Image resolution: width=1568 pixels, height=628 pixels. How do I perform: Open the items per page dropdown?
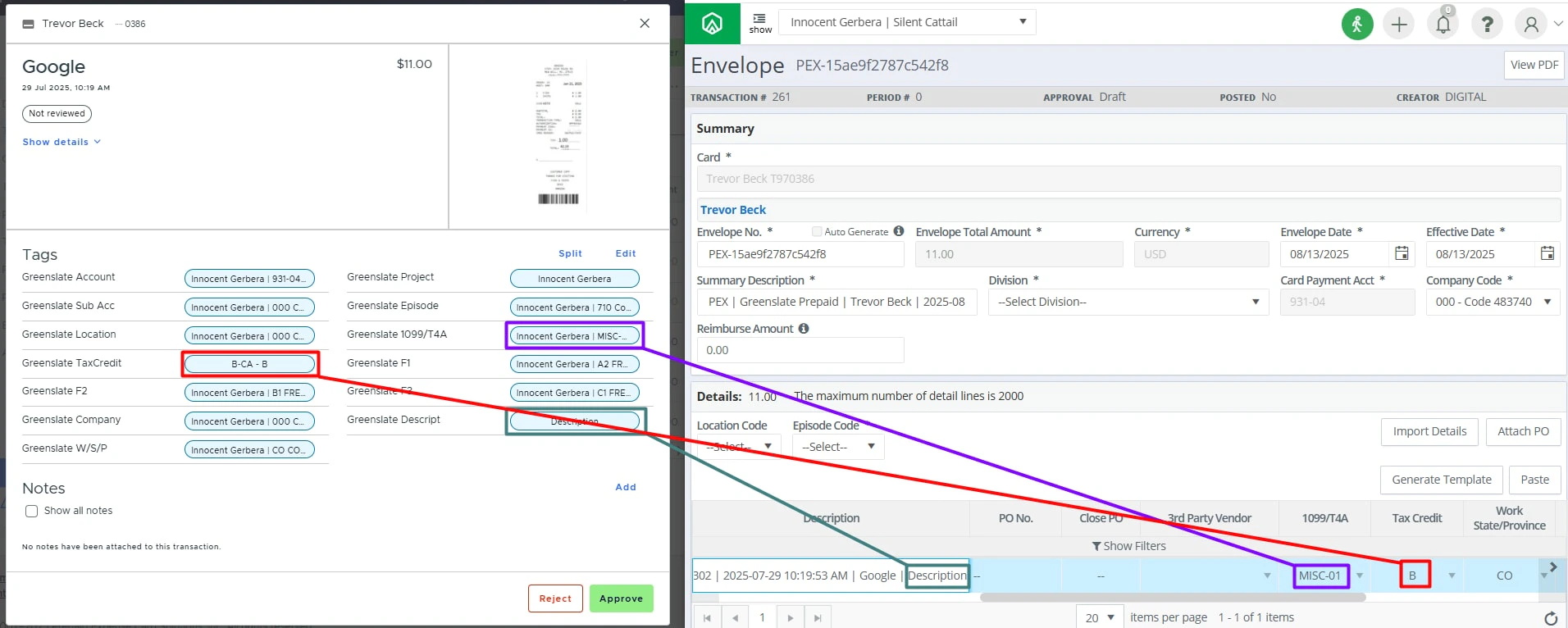point(1100,617)
